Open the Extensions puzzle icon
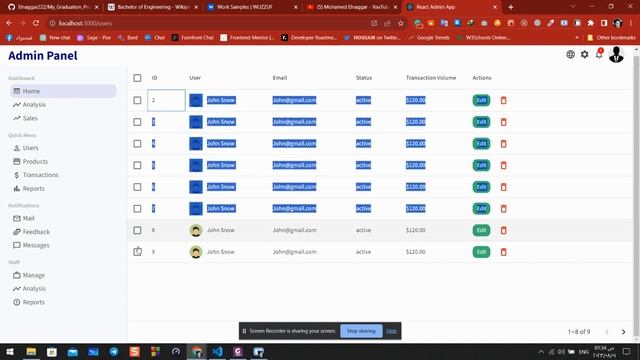This screenshot has height=360, width=640. 591,23
